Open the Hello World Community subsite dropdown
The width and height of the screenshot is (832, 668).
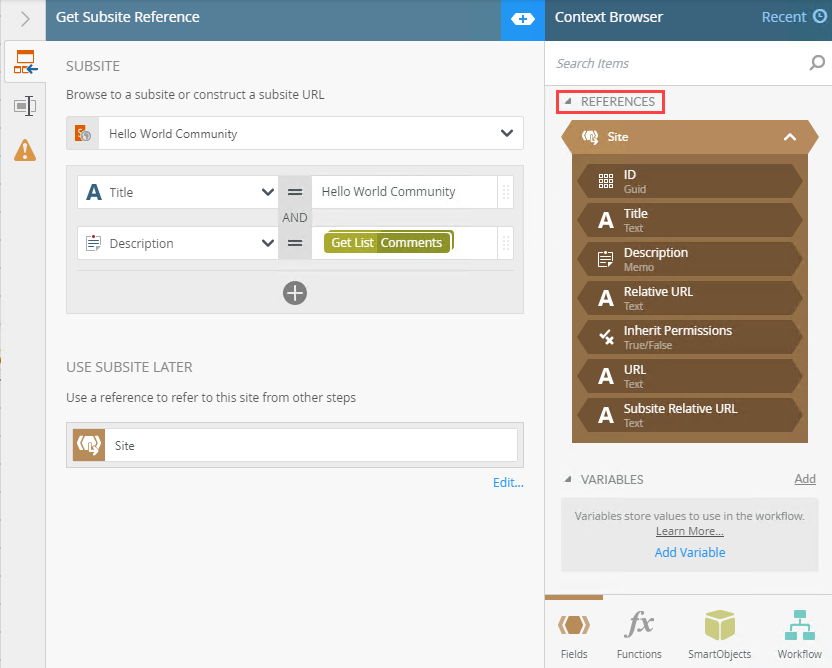click(294, 133)
